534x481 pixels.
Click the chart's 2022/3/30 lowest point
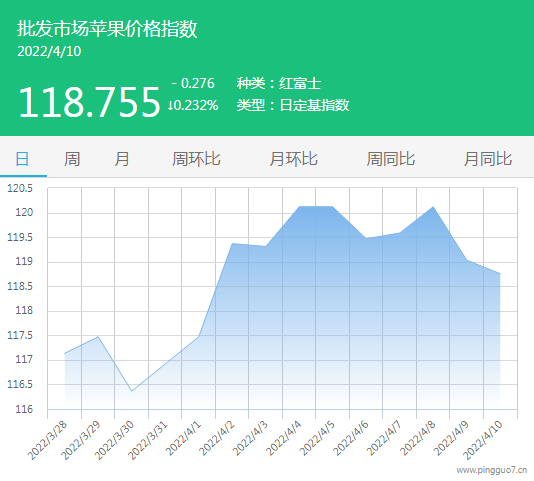click(x=132, y=390)
